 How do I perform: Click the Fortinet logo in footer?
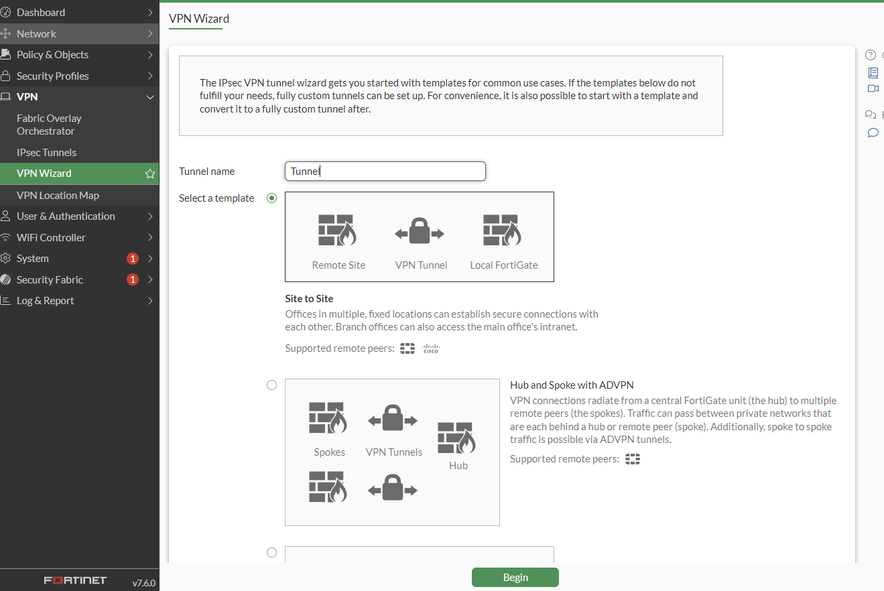pyautogui.click(x=75, y=580)
